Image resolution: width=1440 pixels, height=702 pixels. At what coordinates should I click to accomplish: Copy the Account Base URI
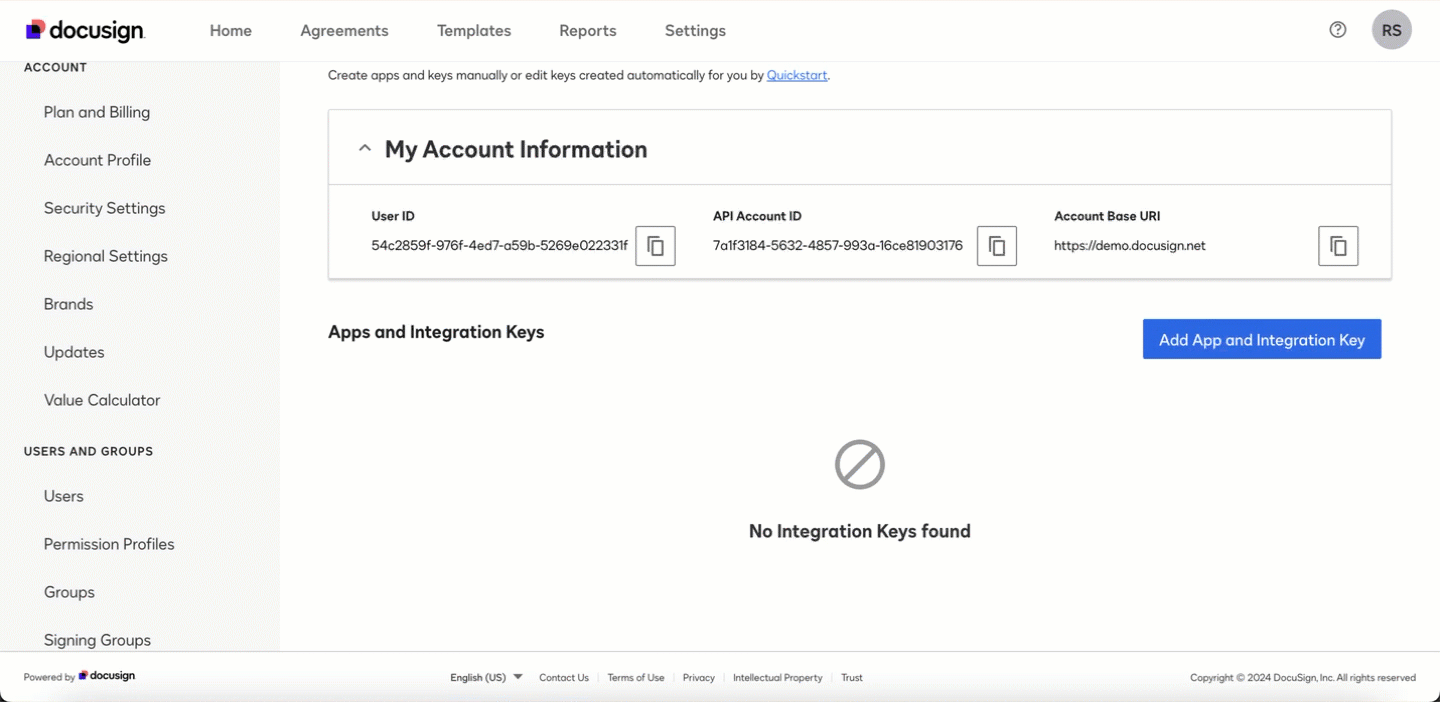click(x=1338, y=246)
